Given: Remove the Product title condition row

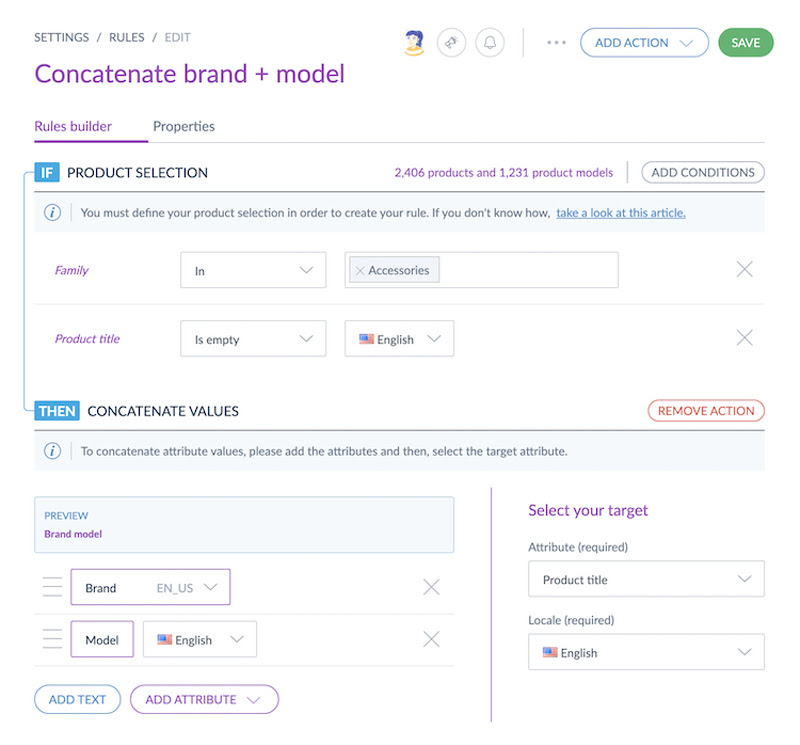Looking at the screenshot, I should 744,338.
